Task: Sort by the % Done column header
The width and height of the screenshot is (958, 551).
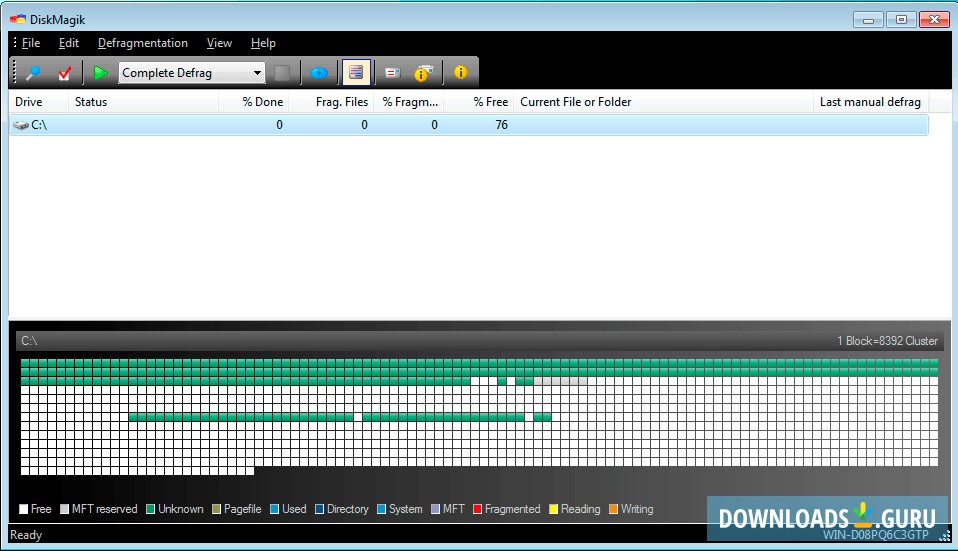Action: pos(254,102)
